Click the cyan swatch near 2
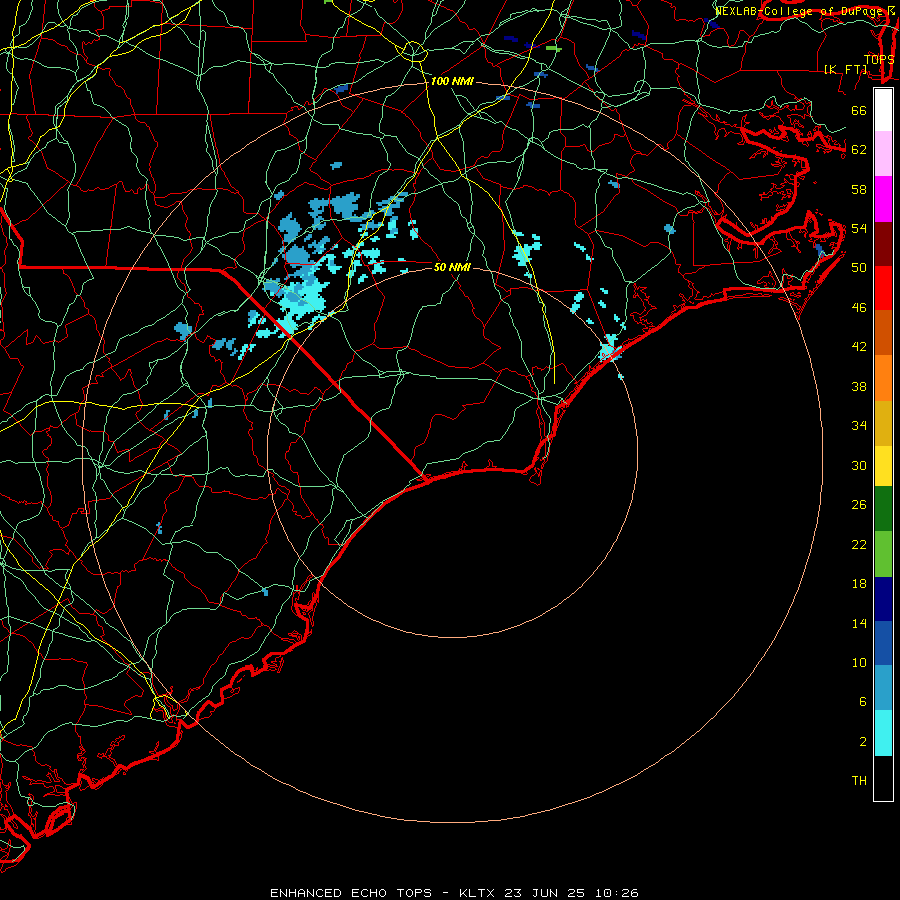The height and width of the screenshot is (900, 900). [x=883, y=733]
